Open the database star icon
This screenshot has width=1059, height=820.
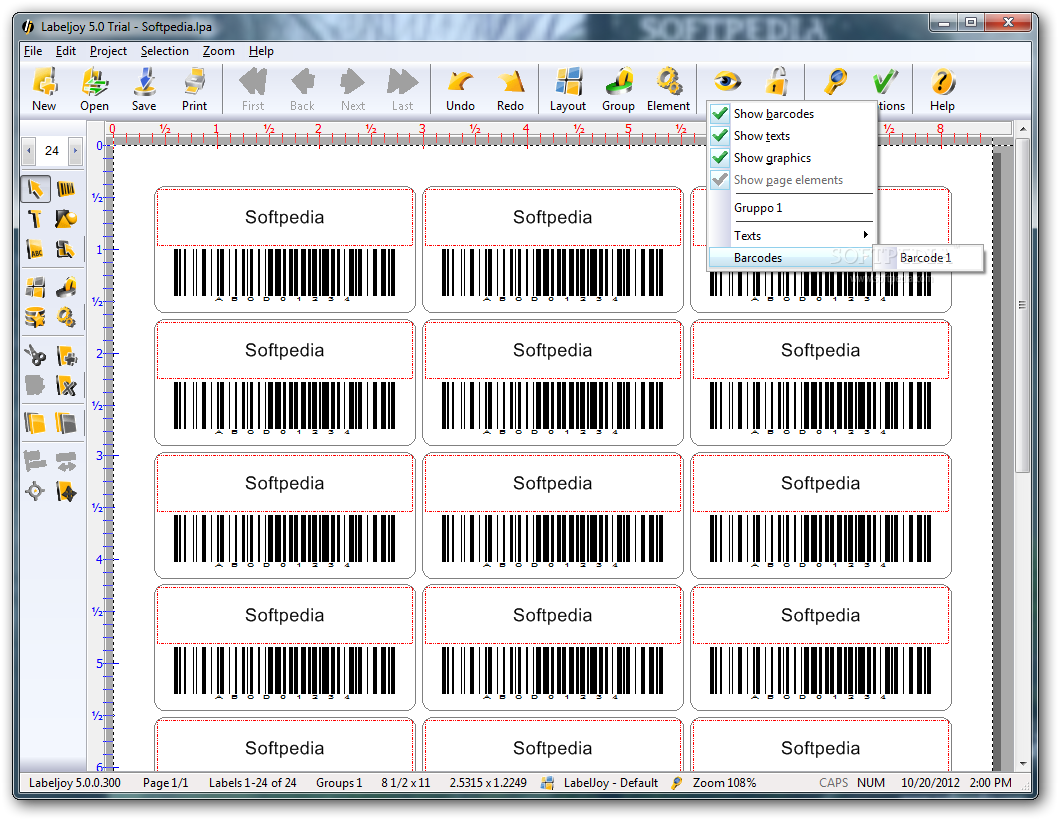coord(35,317)
